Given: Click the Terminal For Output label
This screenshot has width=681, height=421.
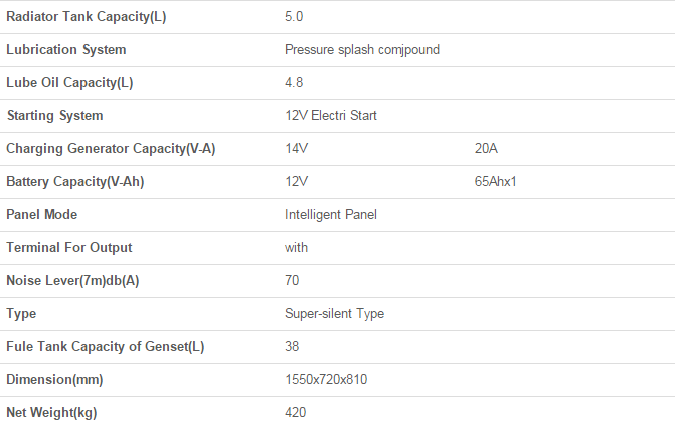Looking at the screenshot, I should (x=69, y=248).
